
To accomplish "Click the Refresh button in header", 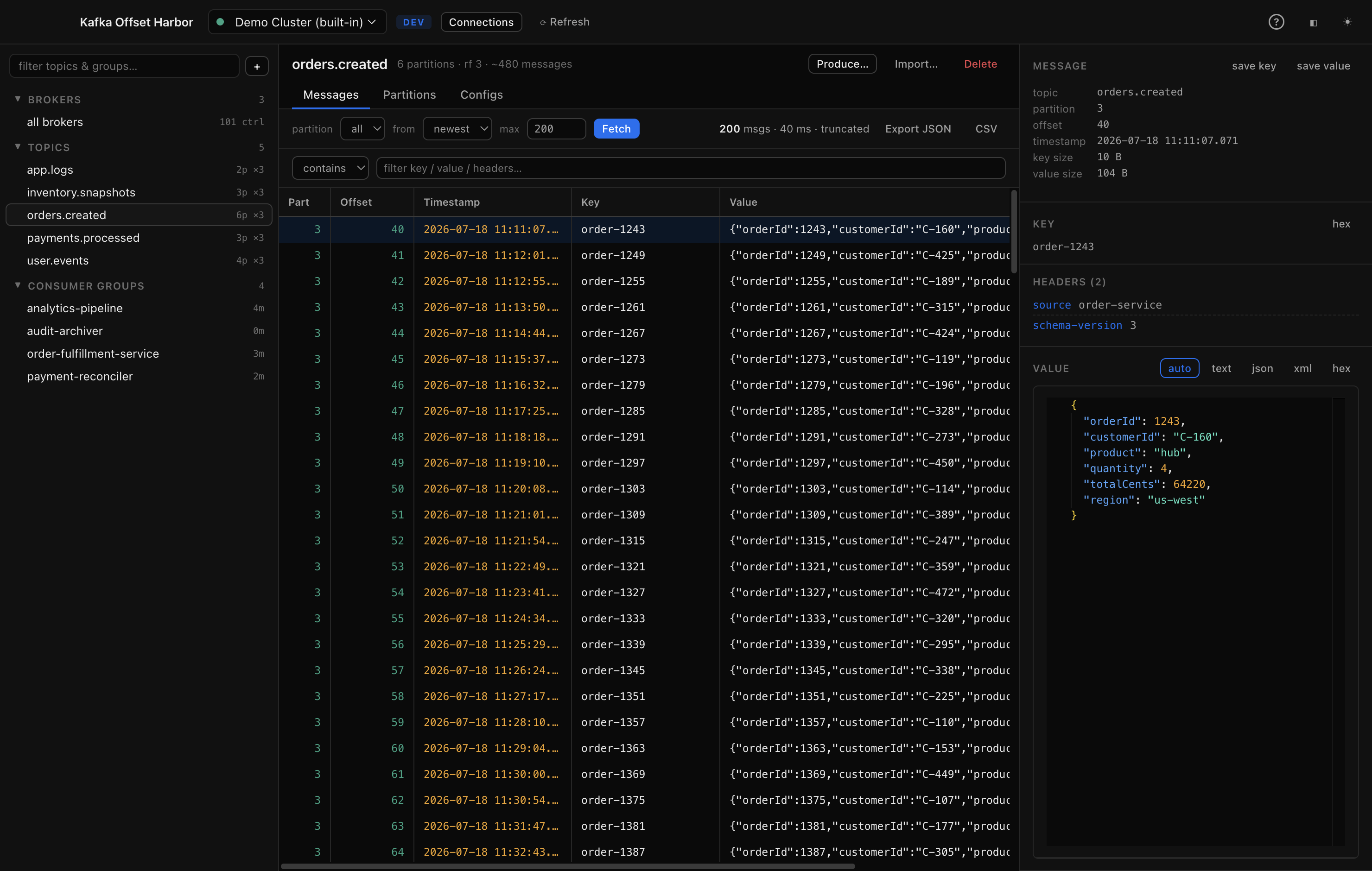I will point(565,22).
